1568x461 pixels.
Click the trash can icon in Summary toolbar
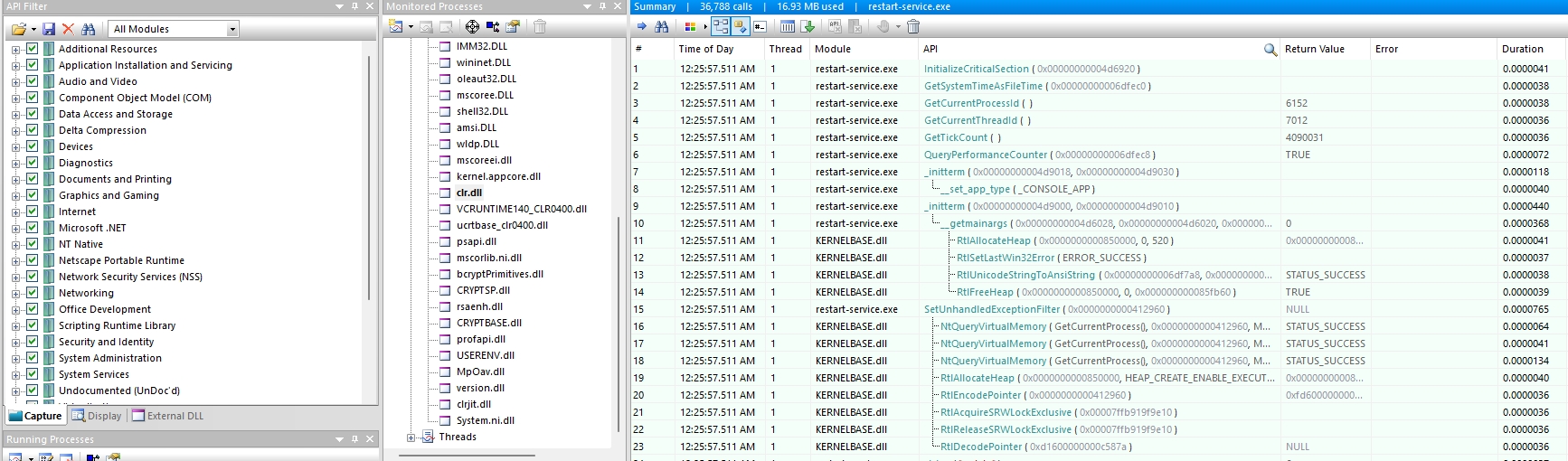913,27
